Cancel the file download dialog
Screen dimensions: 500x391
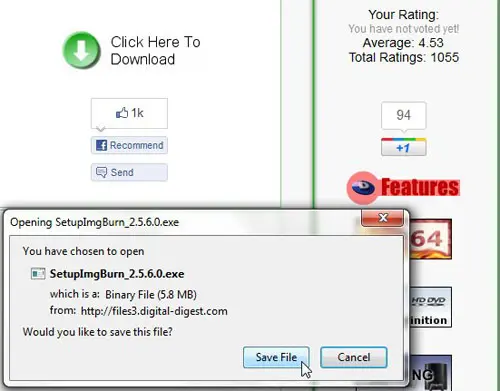pyautogui.click(x=354, y=357)
